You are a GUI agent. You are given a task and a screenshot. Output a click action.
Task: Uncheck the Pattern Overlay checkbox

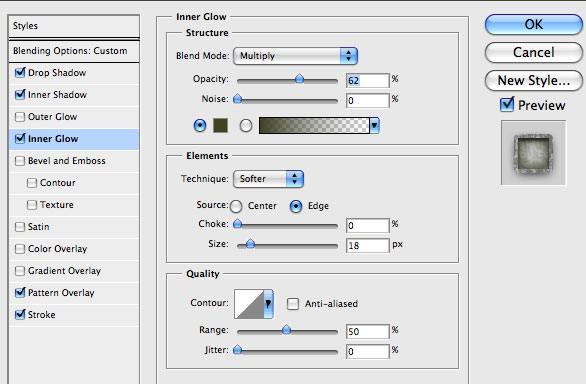coord(20,292)
